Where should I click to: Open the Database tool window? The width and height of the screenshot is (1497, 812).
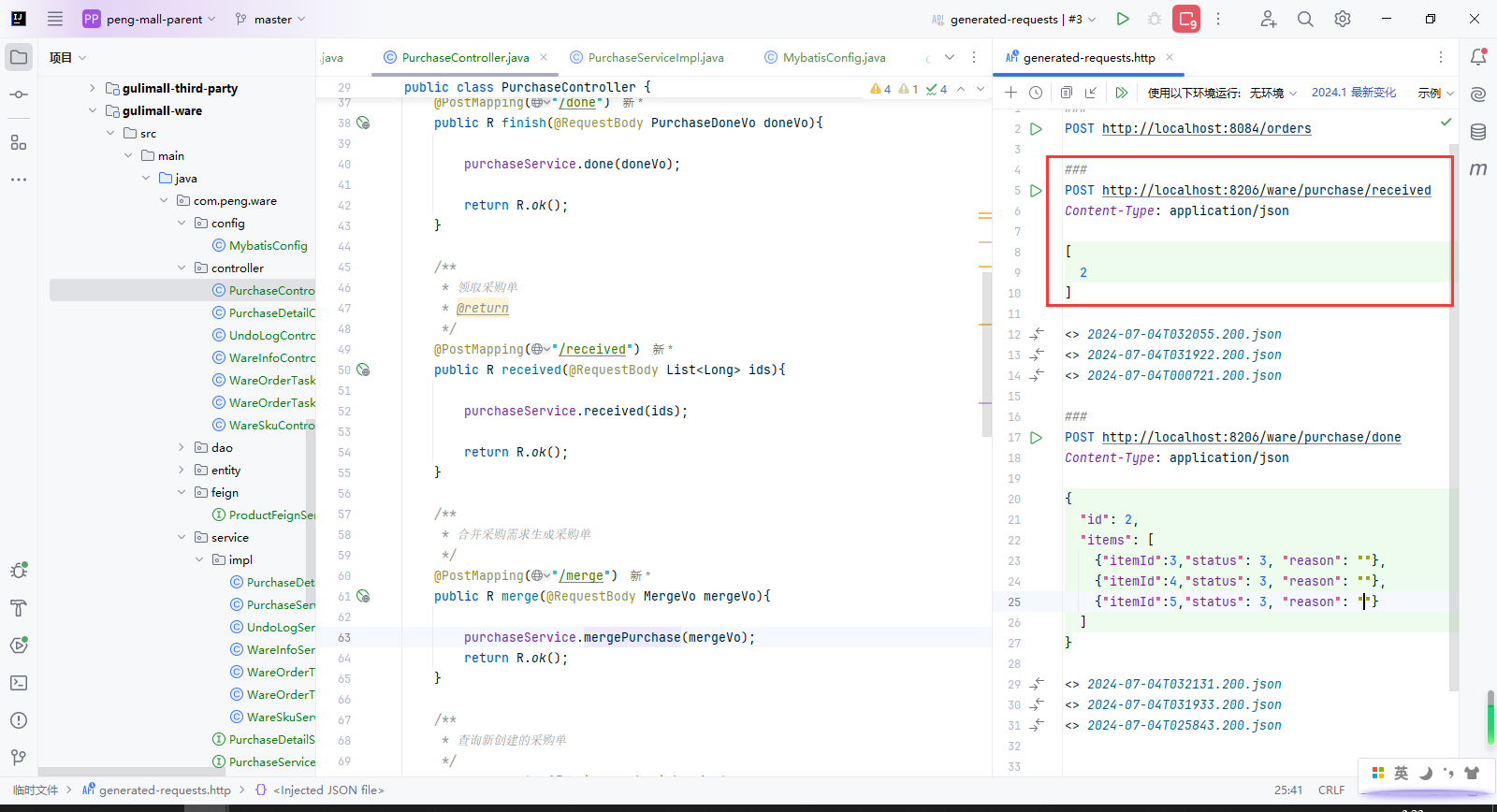[1478, 132]
